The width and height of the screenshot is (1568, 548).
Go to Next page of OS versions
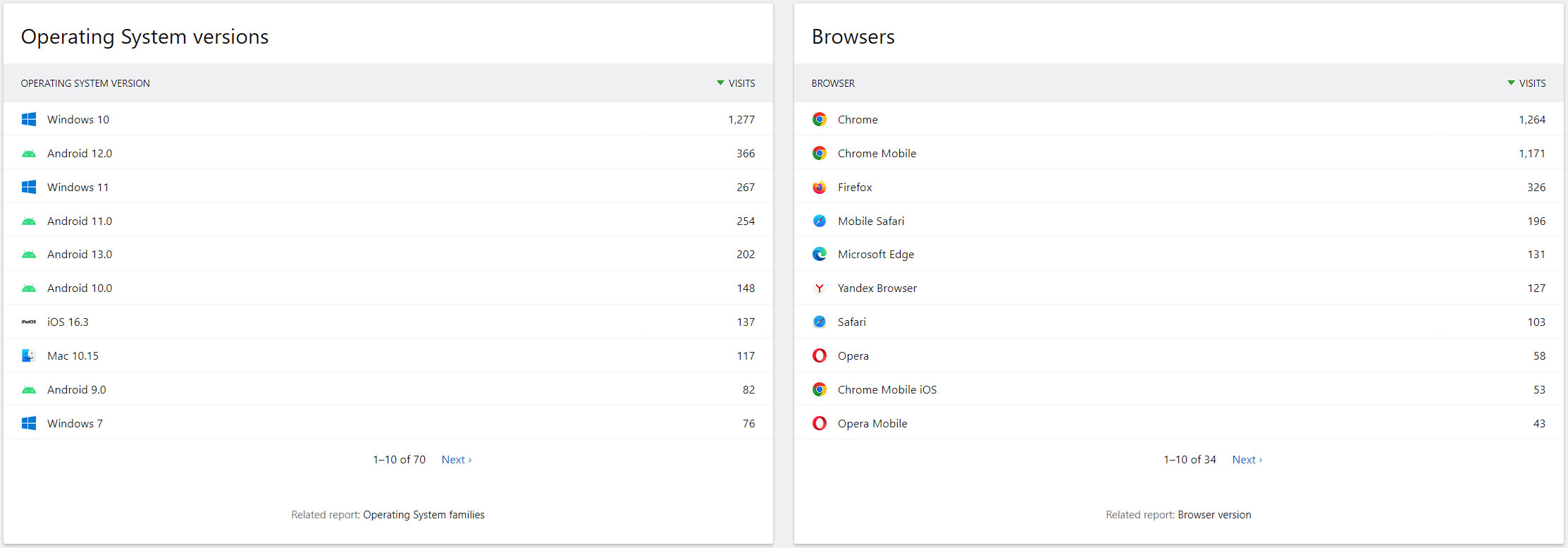tap(457, 460)
